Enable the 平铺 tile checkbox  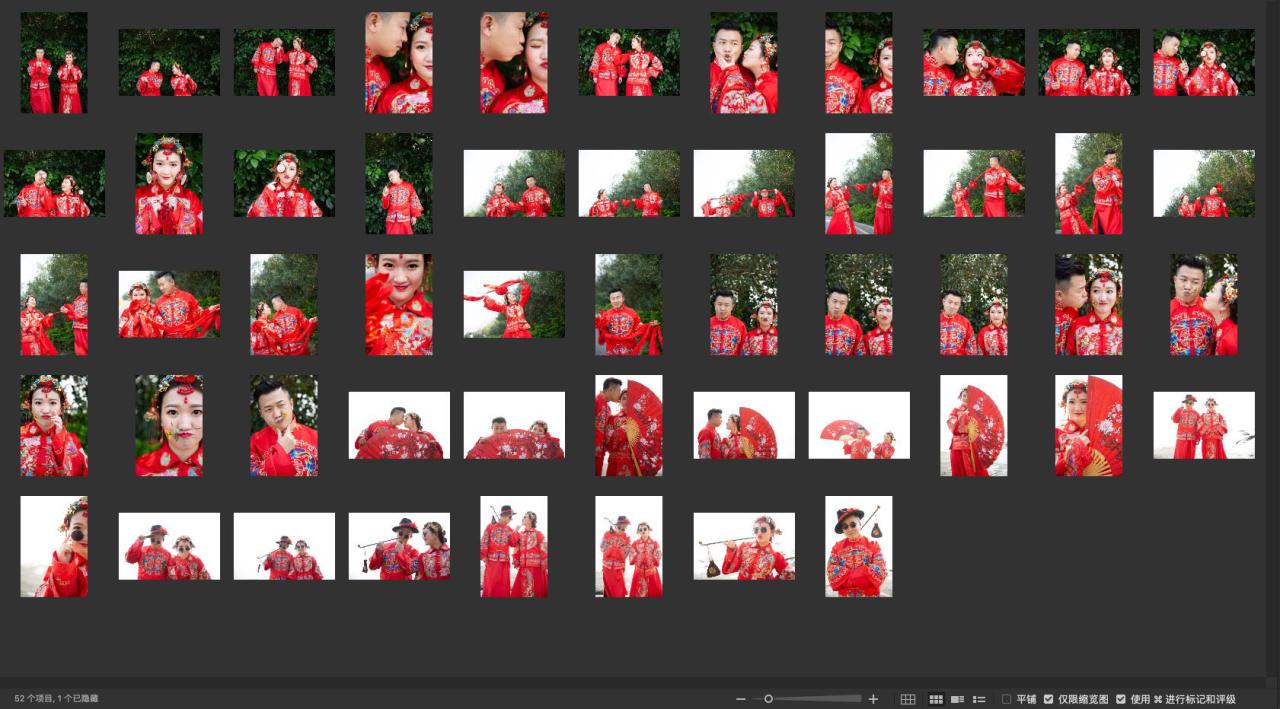1007,699
